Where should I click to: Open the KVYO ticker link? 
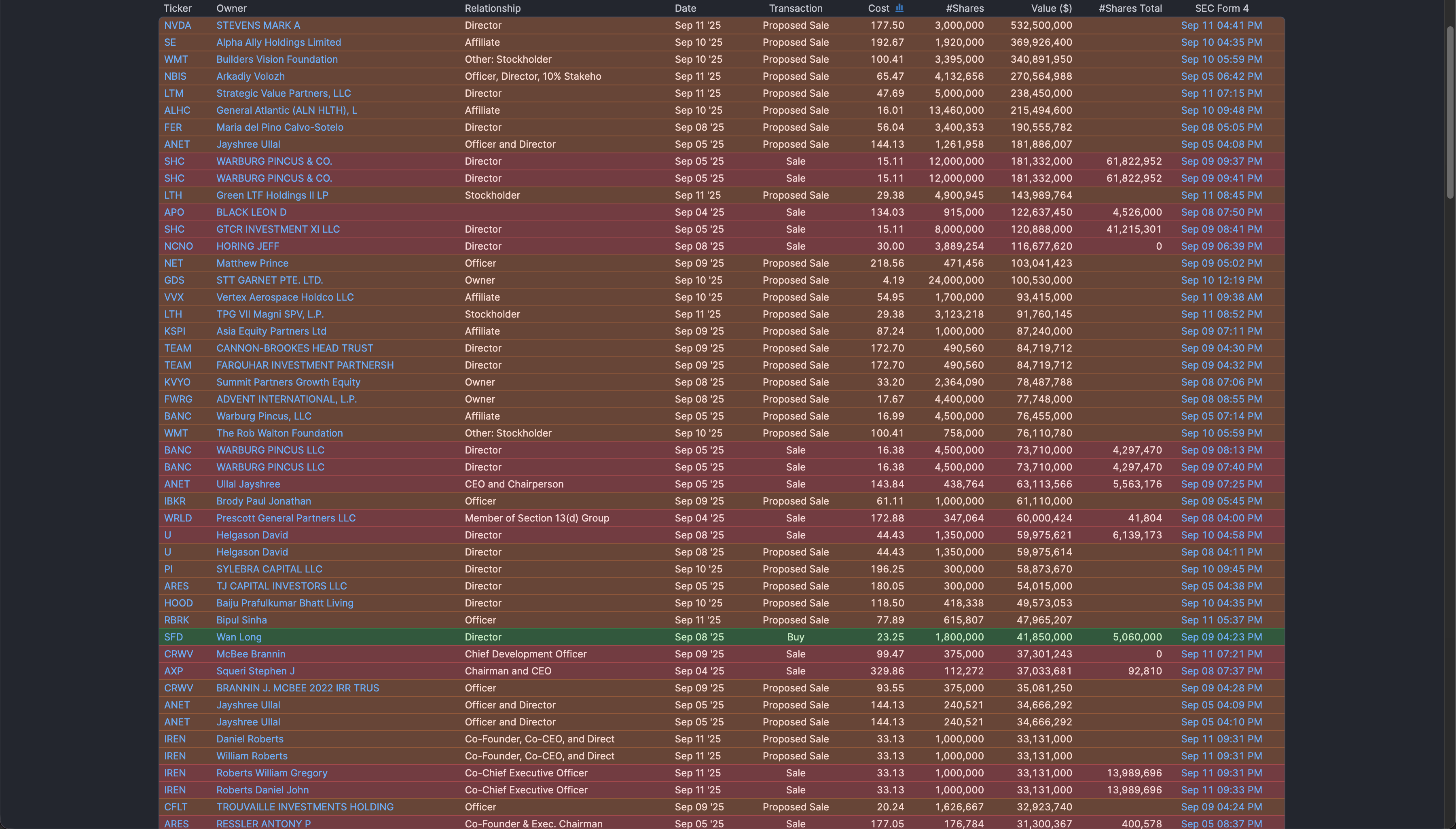[x=177, y=383]
